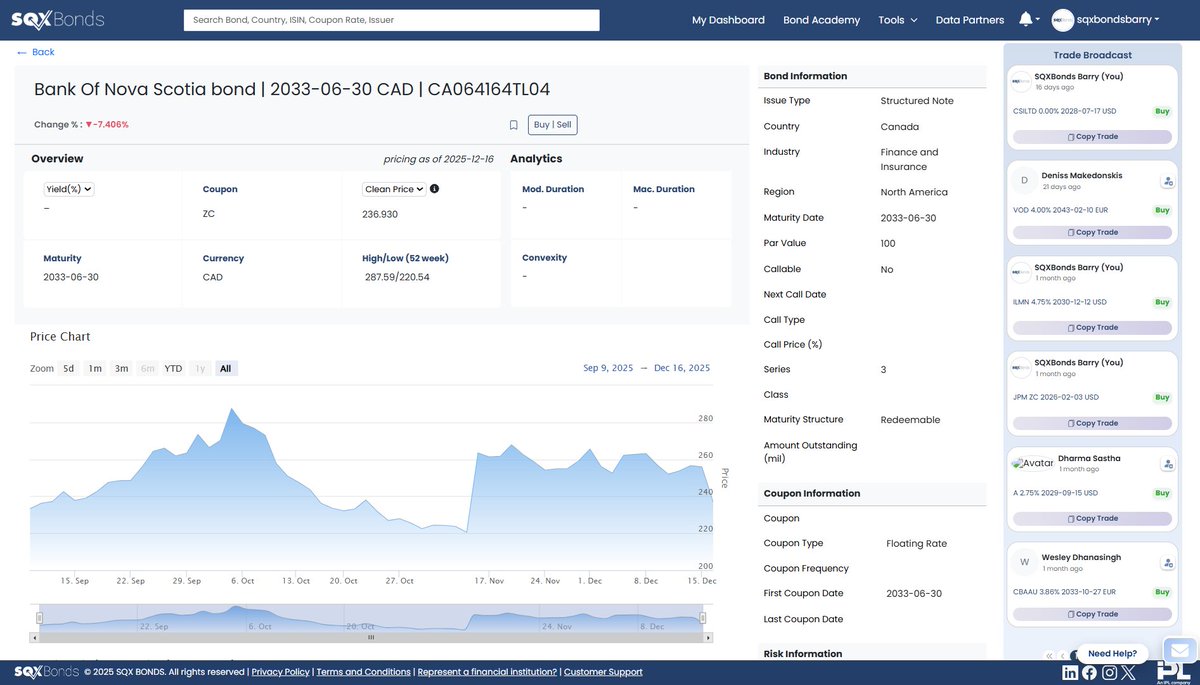The image size is (1200, 685).
Task: Expand the sqxbondsbarry account dropdown
Action: pos(1118,20)
